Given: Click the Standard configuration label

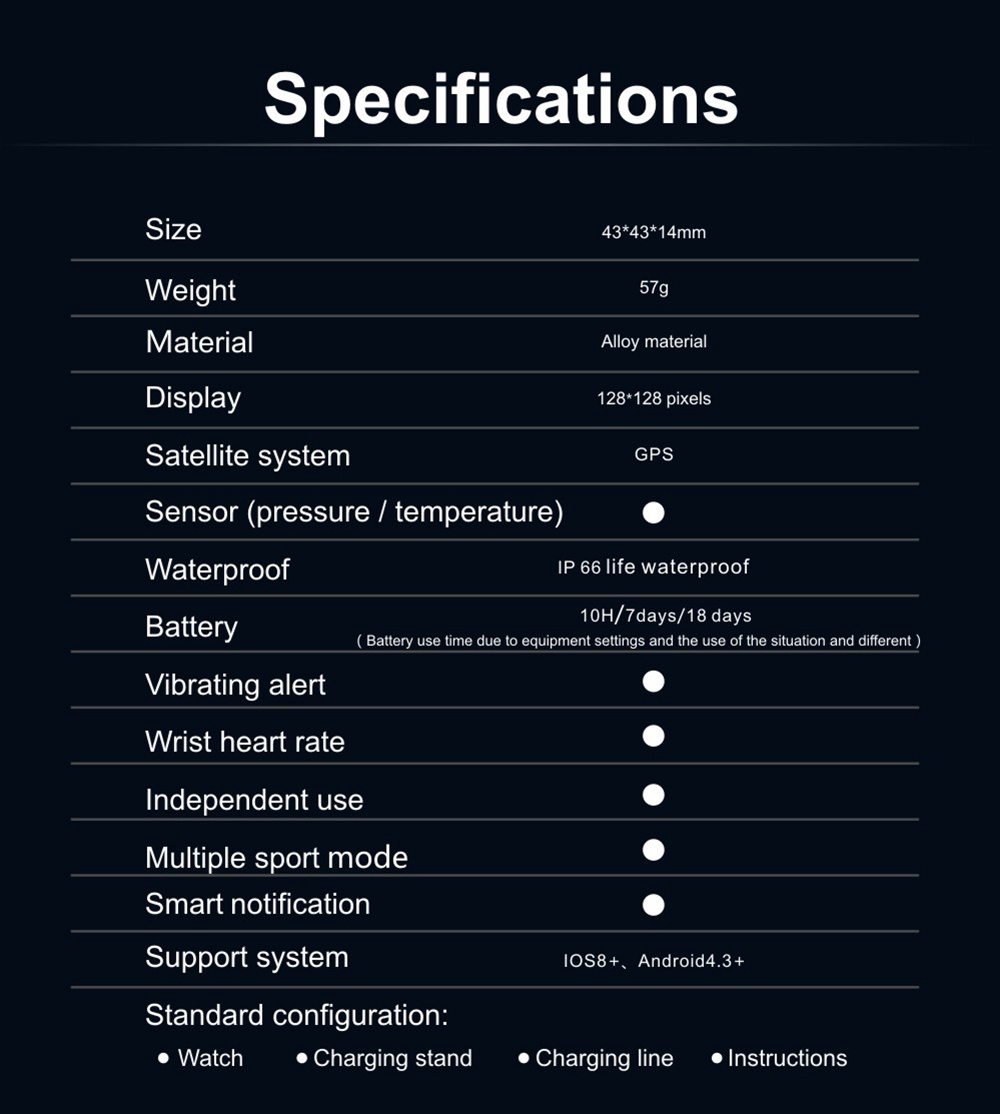Looking at the screenshot, I should (x=296, y=1015).
